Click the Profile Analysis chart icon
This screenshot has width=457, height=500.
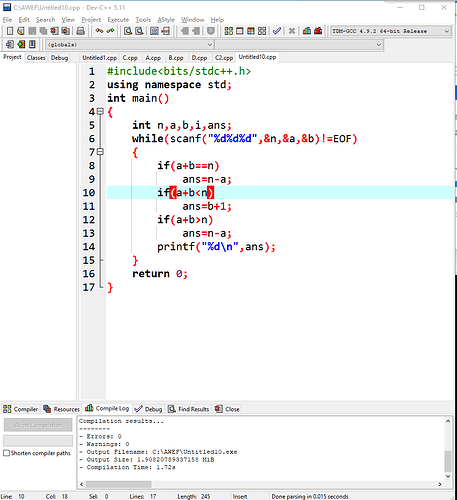[307, 31]
